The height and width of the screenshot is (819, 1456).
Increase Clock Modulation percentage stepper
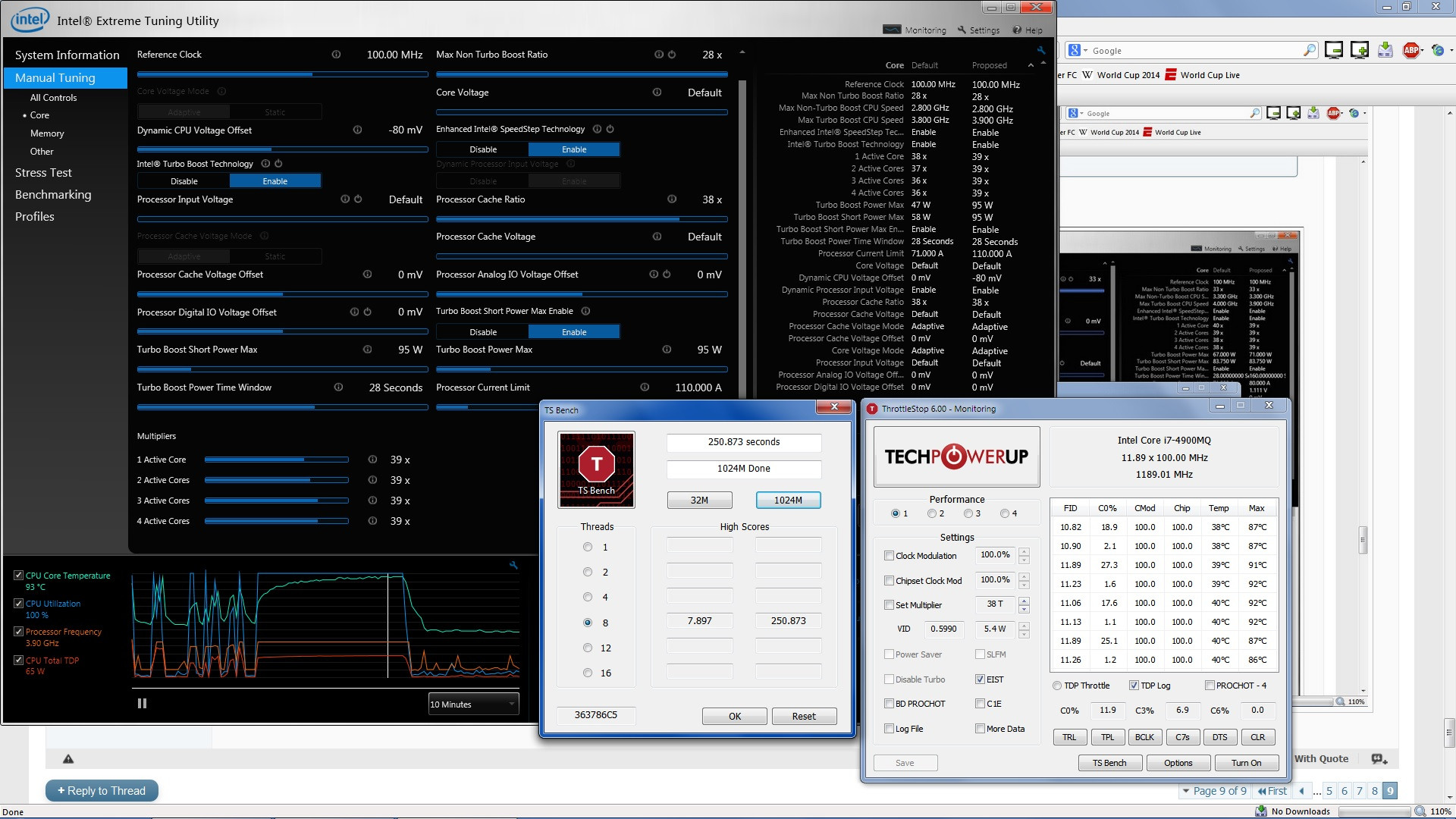pos(1025,551)
